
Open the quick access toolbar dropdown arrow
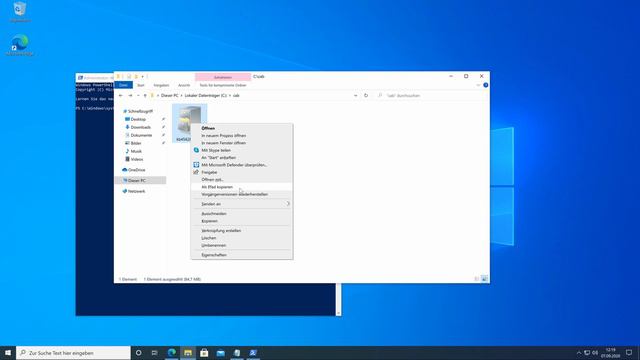142,77
